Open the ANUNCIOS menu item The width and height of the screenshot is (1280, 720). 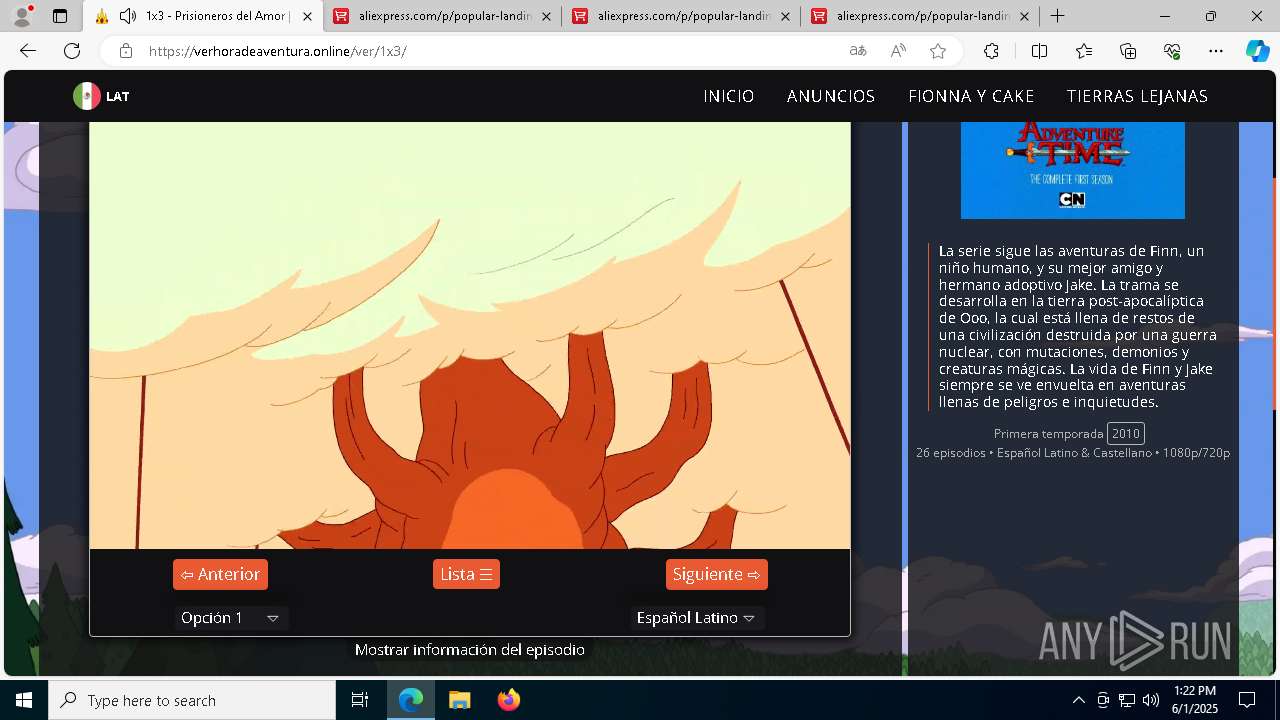tap(831, 96)
